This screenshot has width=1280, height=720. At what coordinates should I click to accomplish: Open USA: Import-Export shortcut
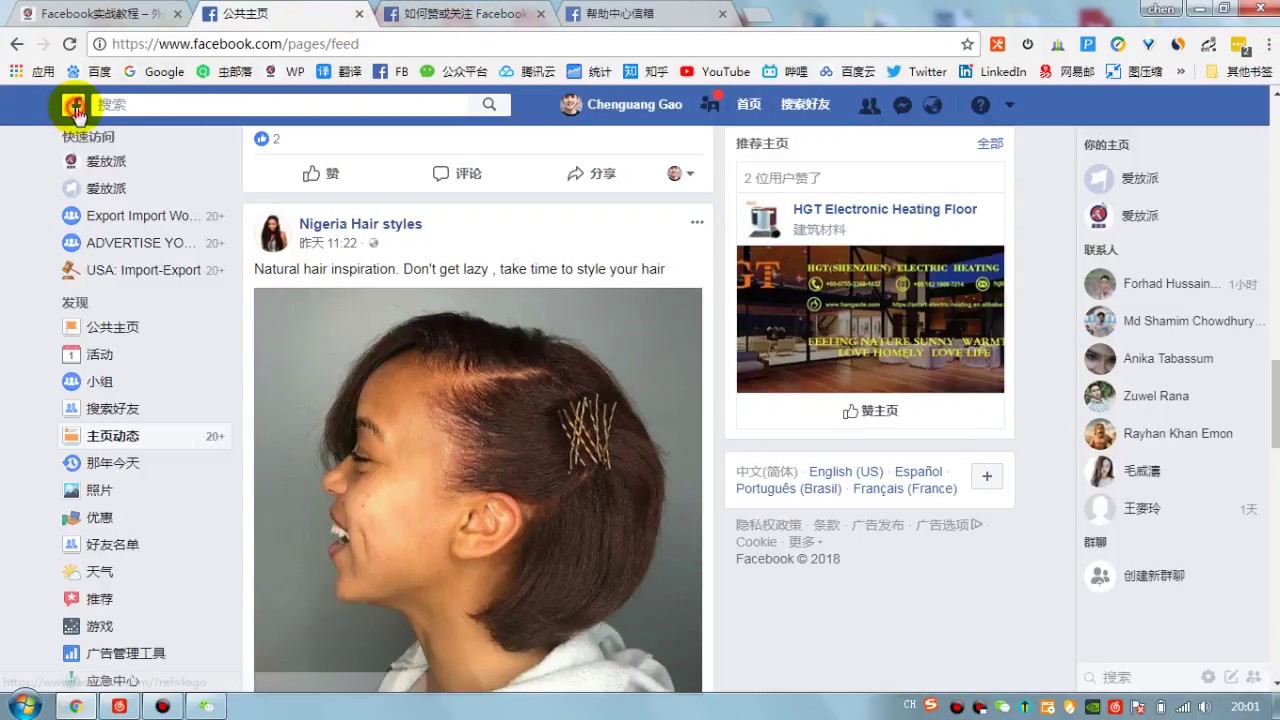point(145,270)
